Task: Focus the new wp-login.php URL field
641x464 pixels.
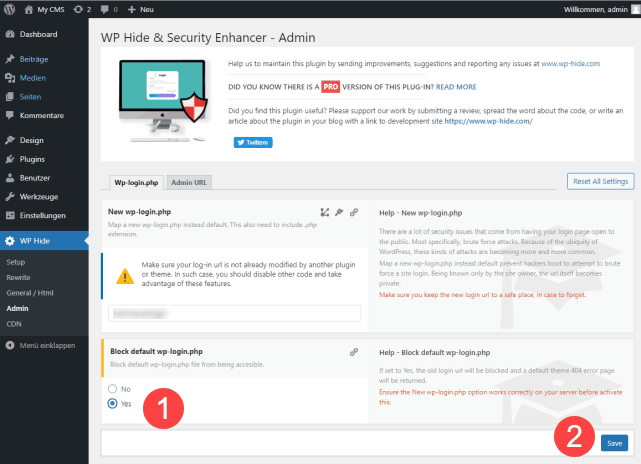Action: 235,314
